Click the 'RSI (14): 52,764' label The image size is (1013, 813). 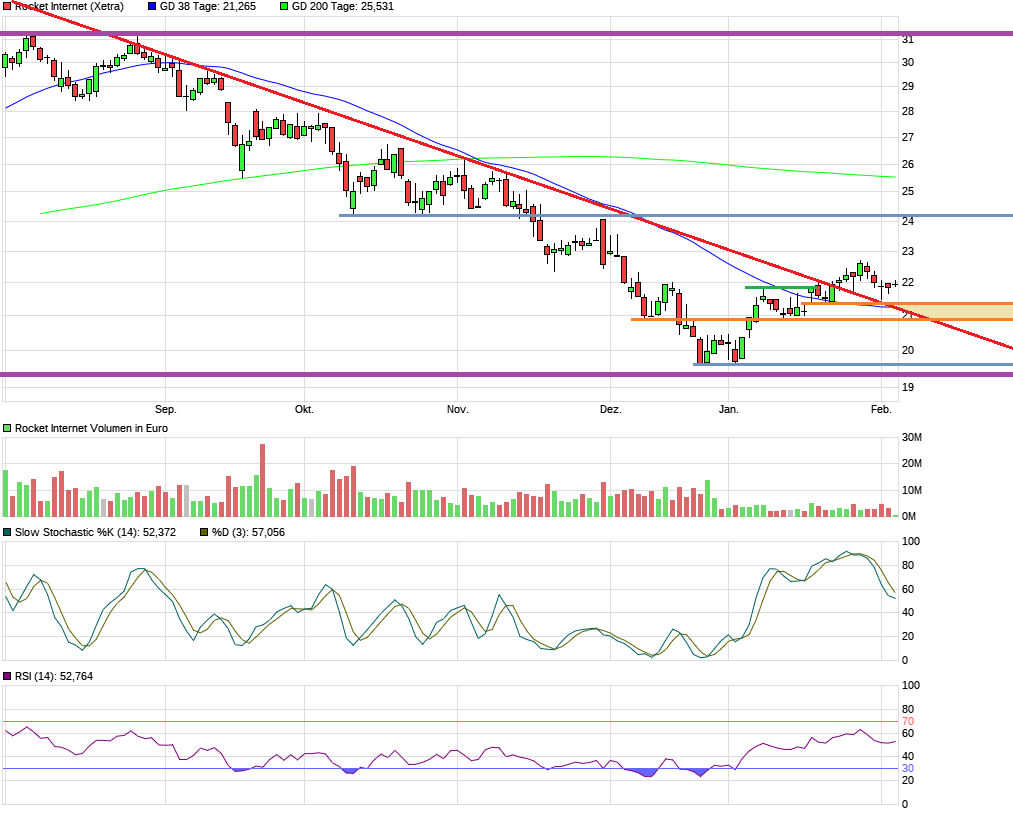pos(54,677)
